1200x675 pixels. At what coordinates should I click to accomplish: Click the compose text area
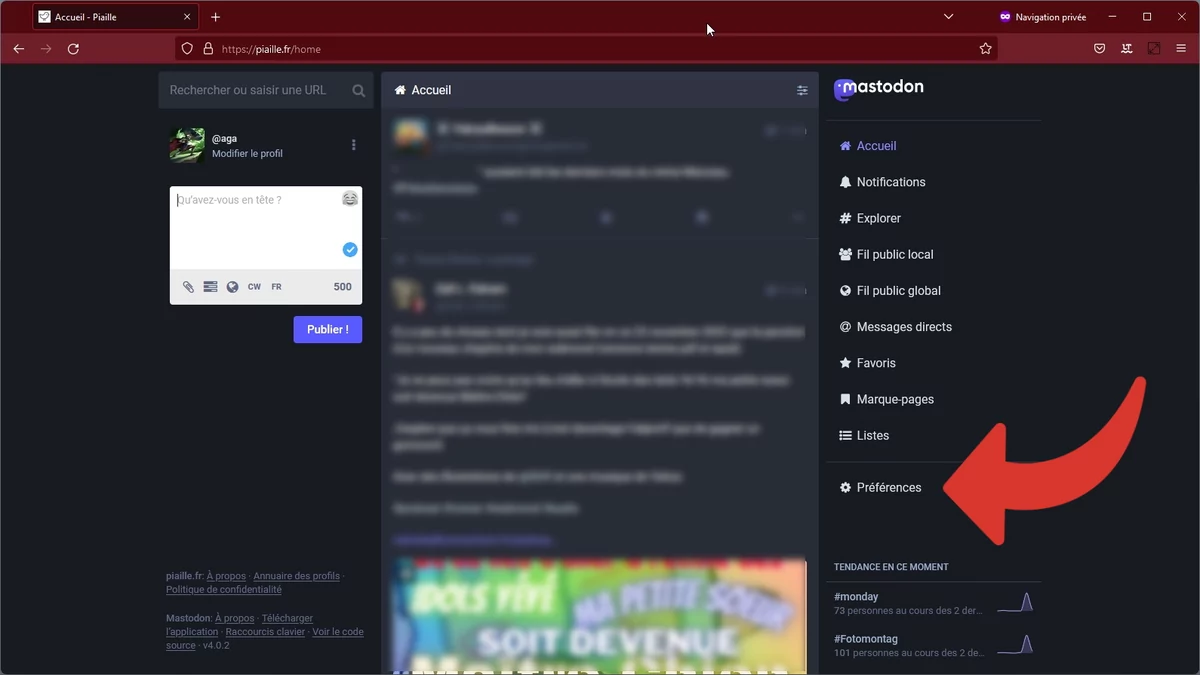266,228
